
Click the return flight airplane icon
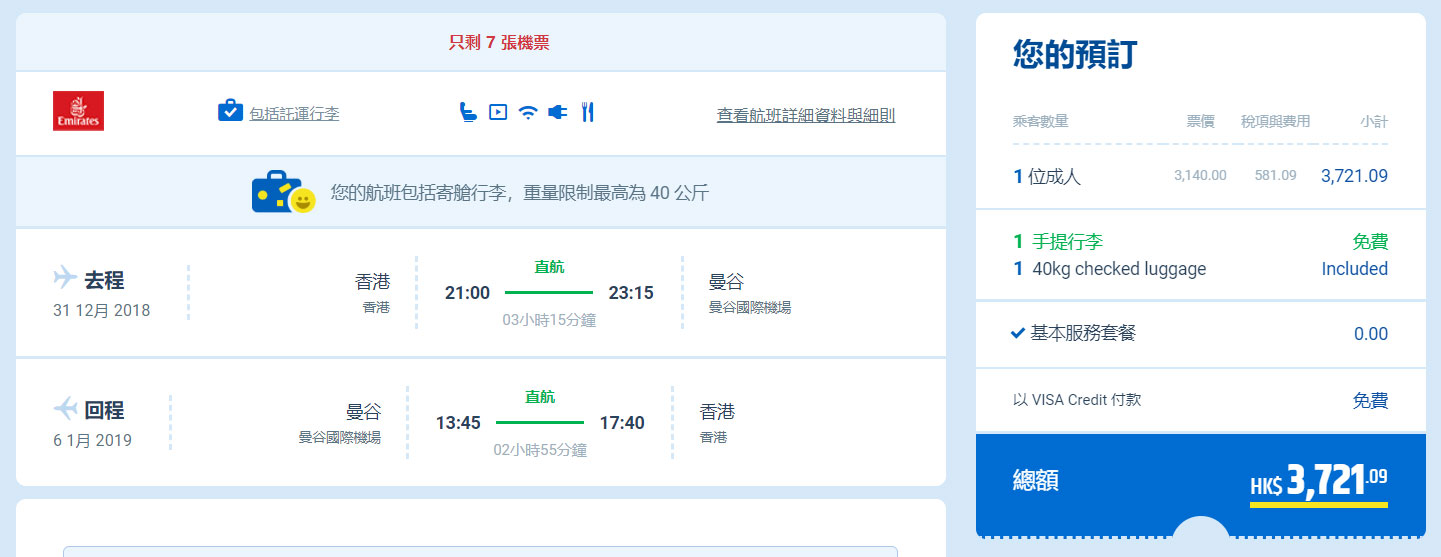pyautogui.click(x=65, y=408)
